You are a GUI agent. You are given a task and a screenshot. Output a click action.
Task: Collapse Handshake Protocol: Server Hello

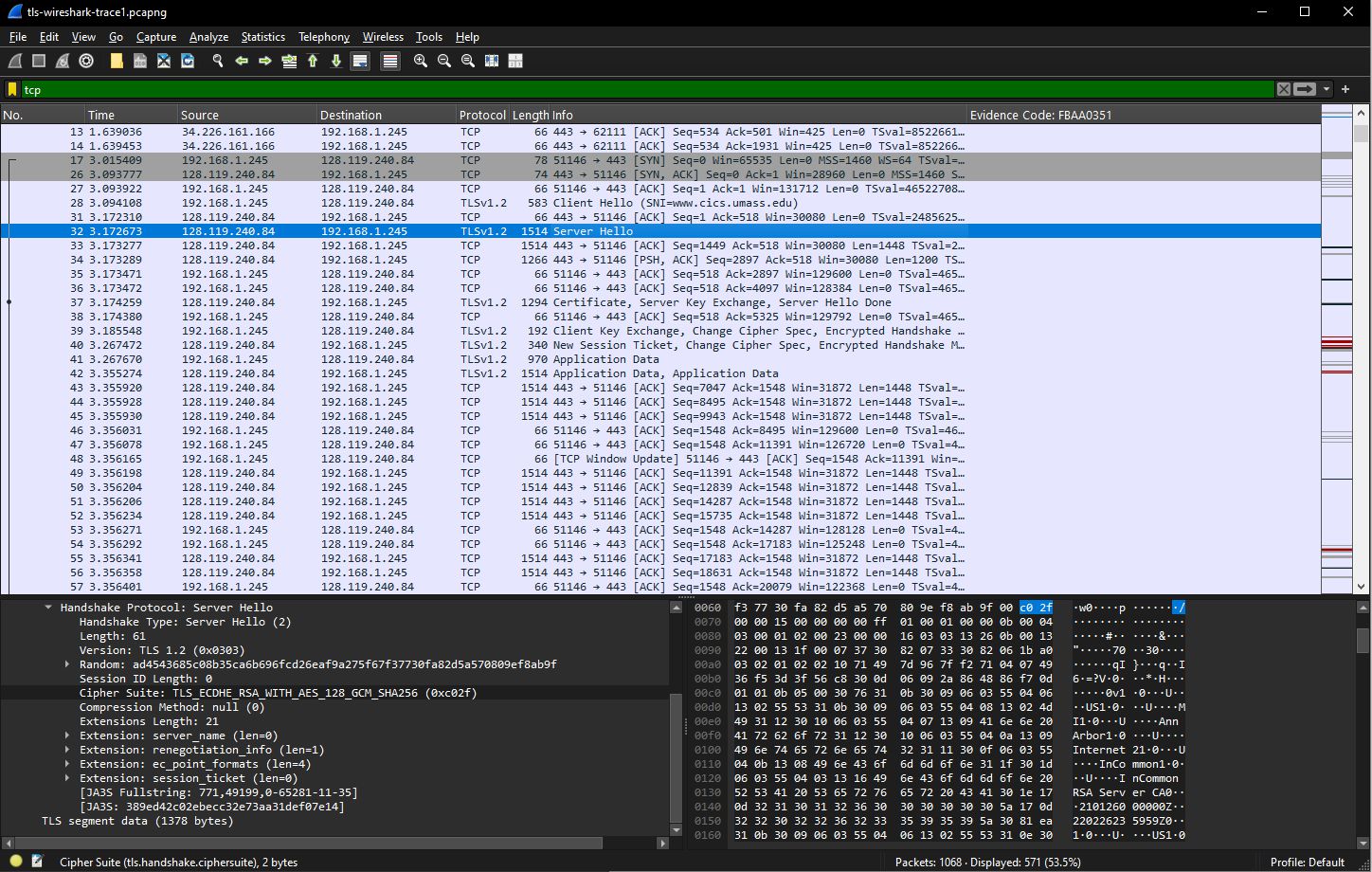(48, 608)
